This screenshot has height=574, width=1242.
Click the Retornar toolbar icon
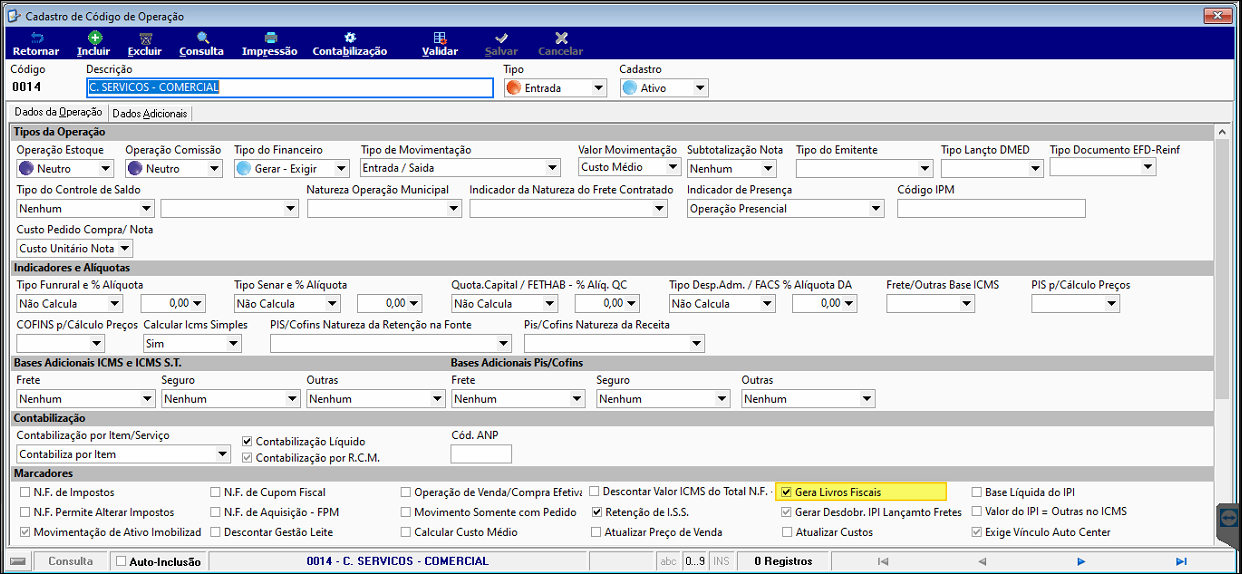[x=36, y=38]
